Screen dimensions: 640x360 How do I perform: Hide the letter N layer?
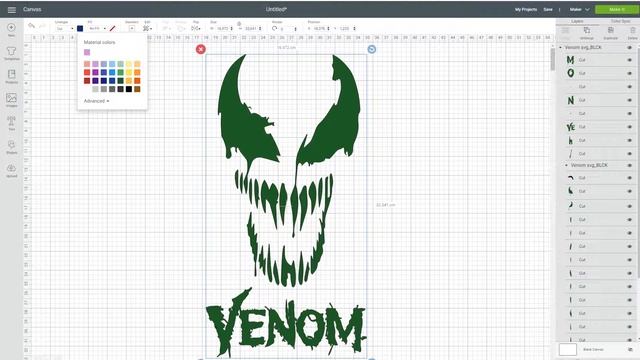pos(629,100)
